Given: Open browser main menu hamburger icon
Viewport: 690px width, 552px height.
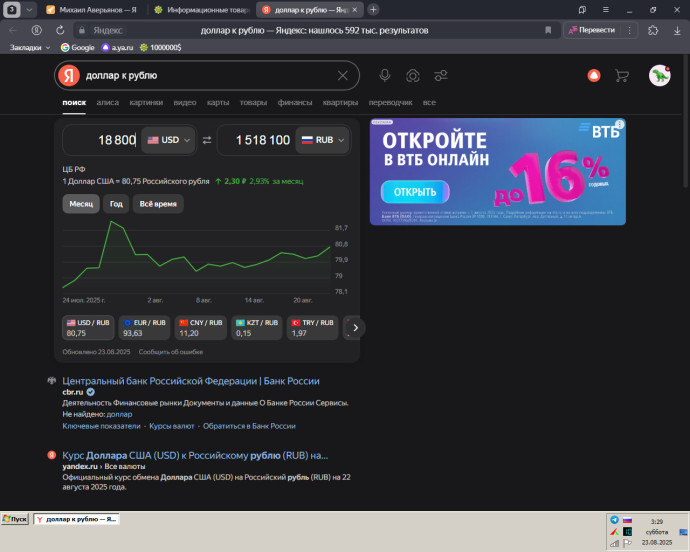Looking at the screenshot, I should [x=606, y=9].
